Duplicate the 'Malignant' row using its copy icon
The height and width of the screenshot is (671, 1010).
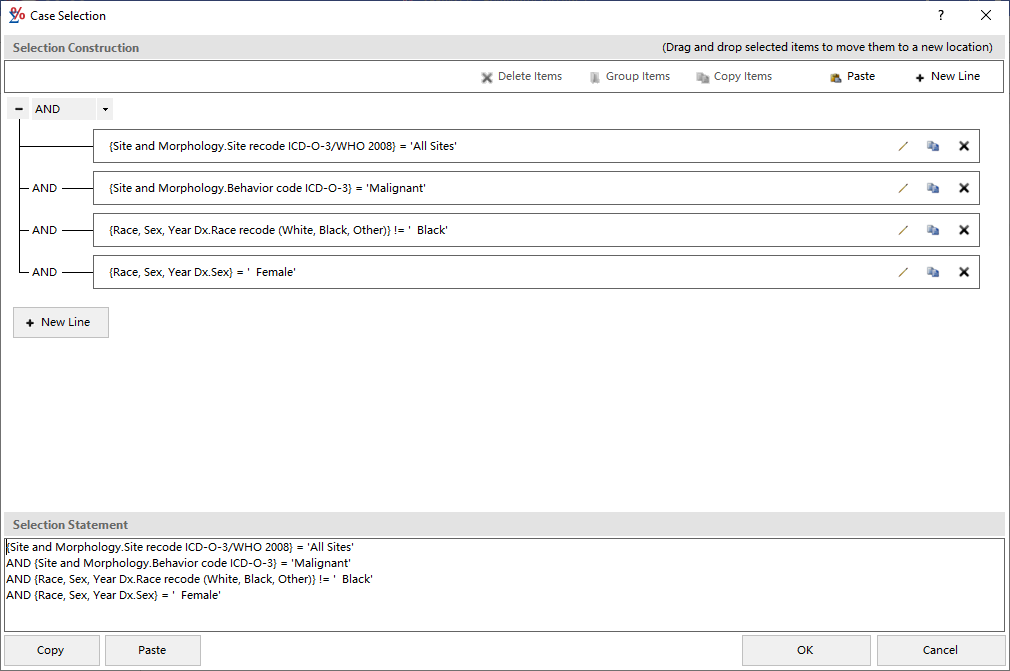[x=933, y=188]
